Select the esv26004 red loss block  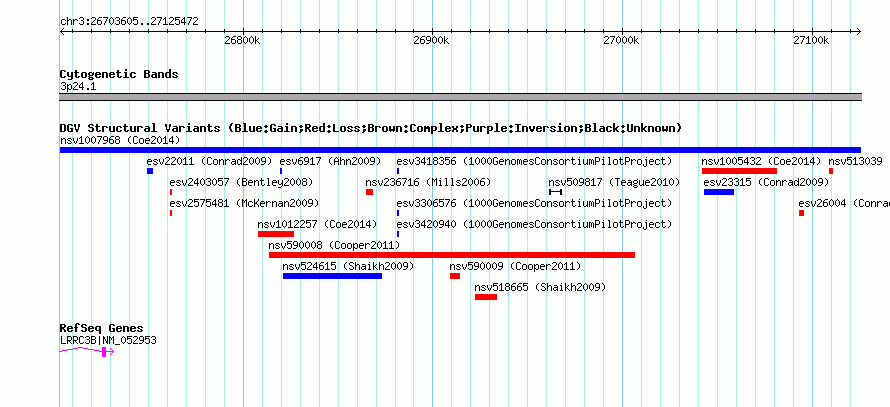pyautogui.click(x=801, y=213)
